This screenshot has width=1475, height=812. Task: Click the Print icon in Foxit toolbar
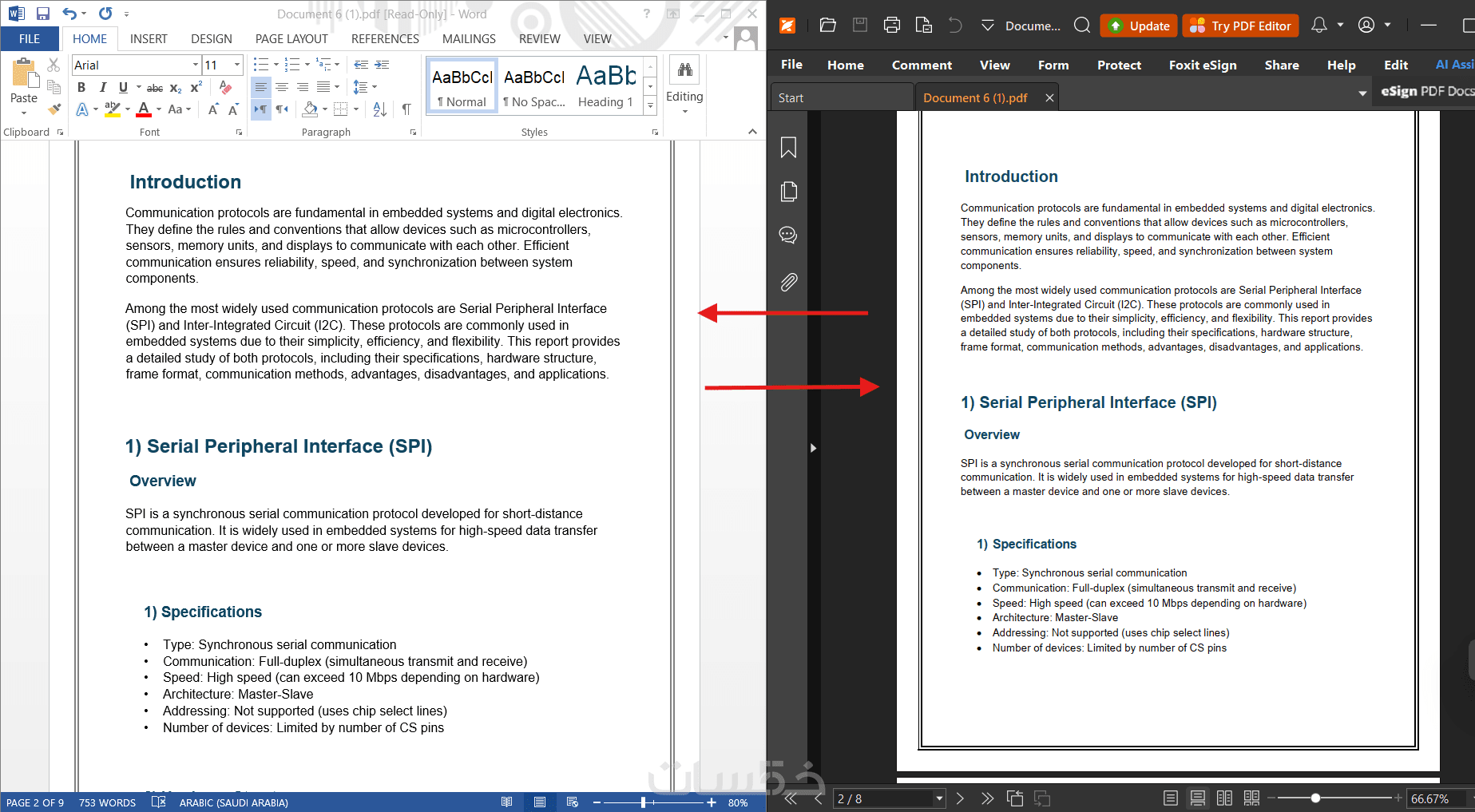pyautogui.click(x=892, y=26)
